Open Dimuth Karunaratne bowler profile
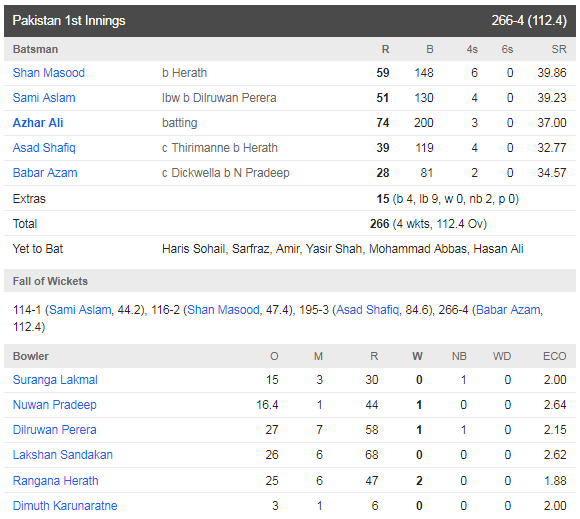The width and height of the screenshot is (580, 519). [x=65, y=506]
